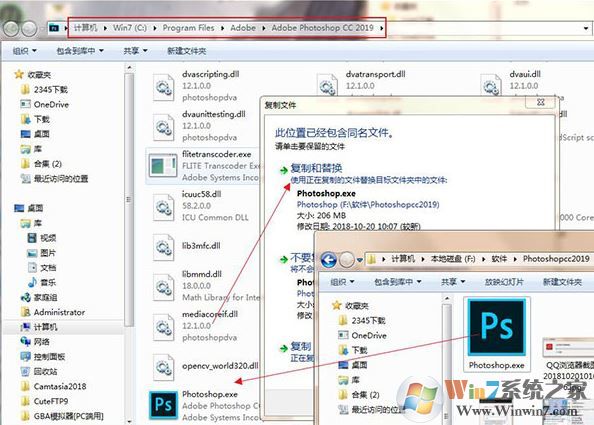Open 文档 library in navigation pane
The height and width of the screenshot is (425, 594).
[x=42, y=268]
